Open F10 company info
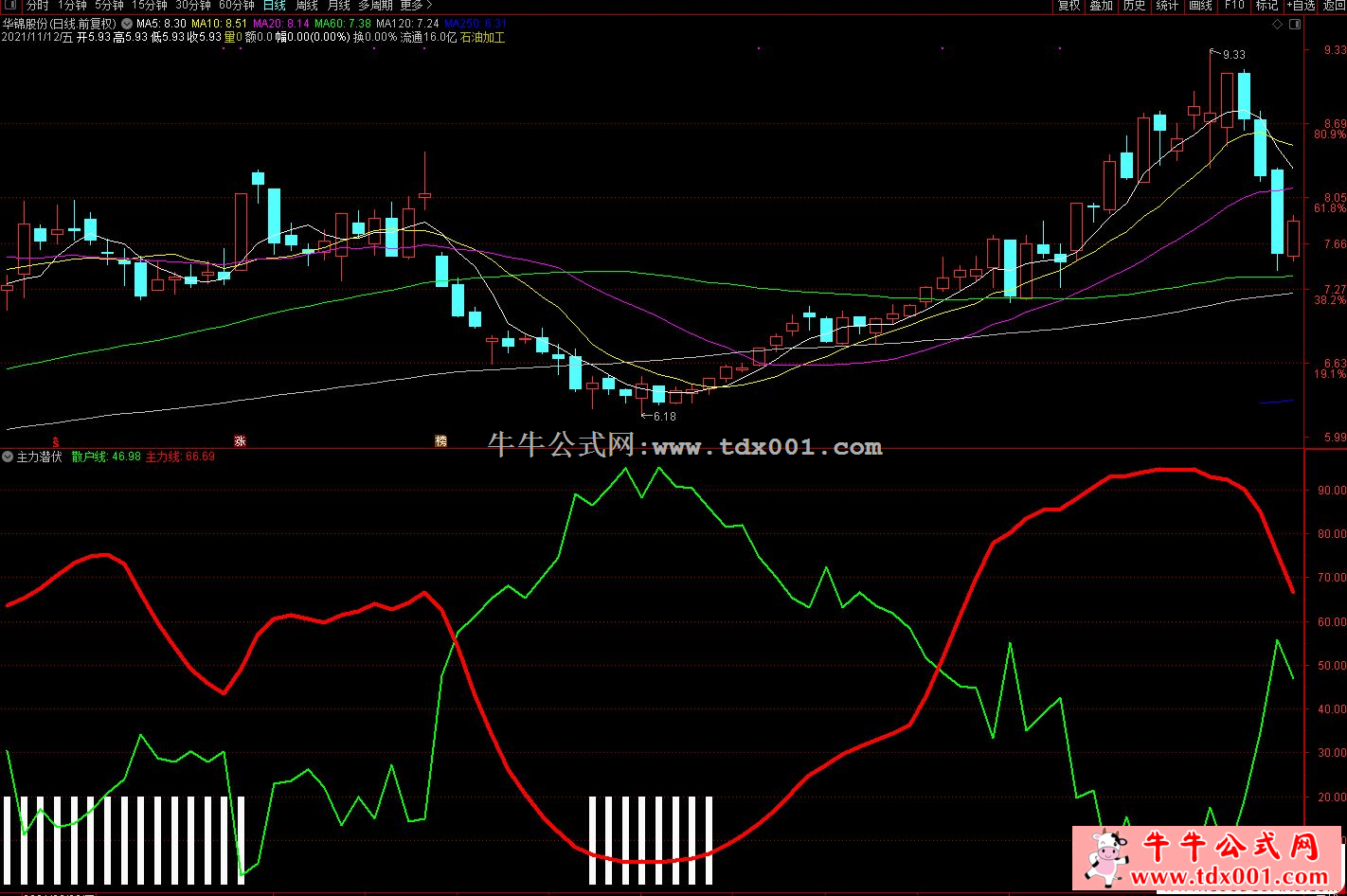 click(x=1233, y=6)
